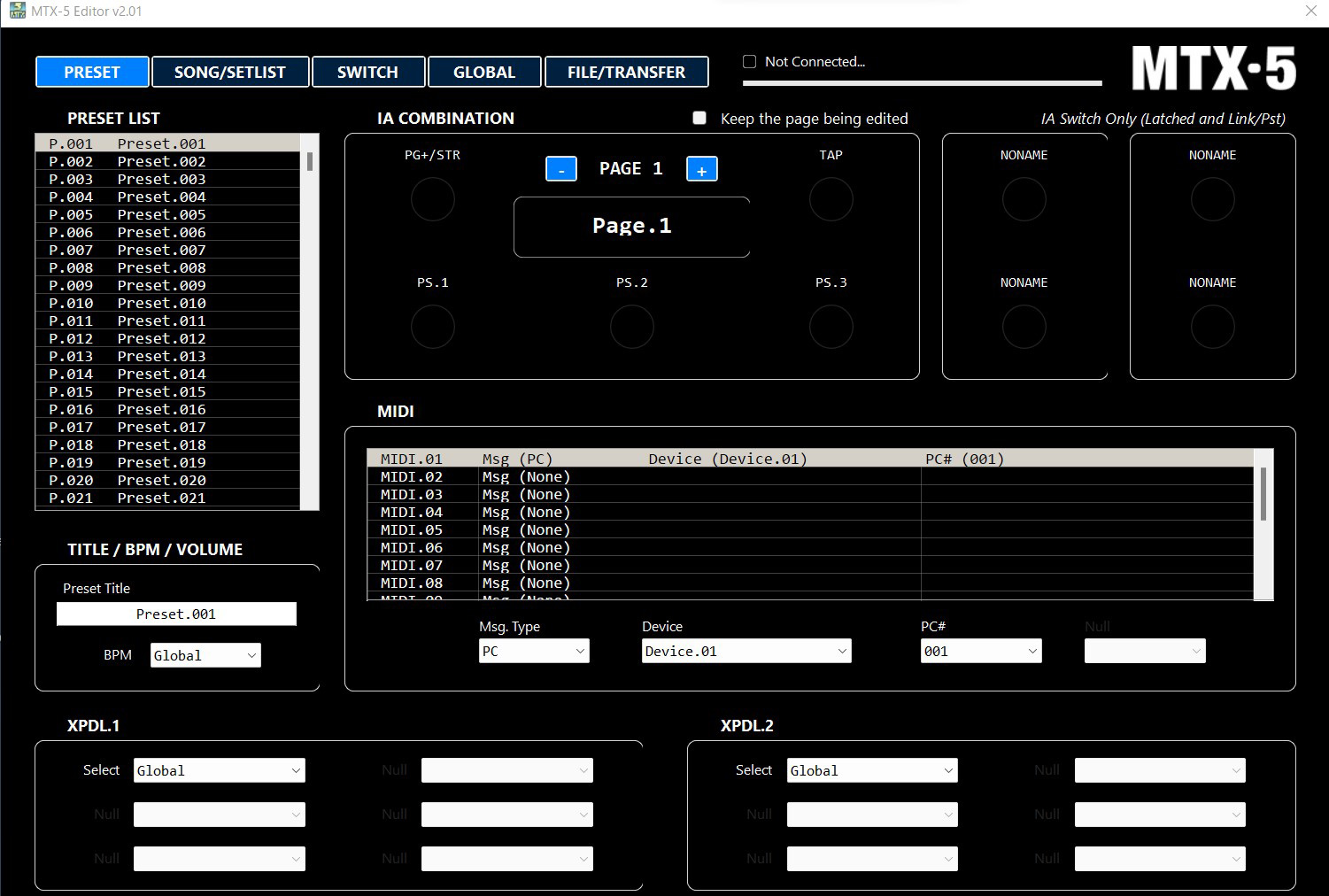
Task: Click the PS.3 footswitch circle
Action: coord(831,327)
